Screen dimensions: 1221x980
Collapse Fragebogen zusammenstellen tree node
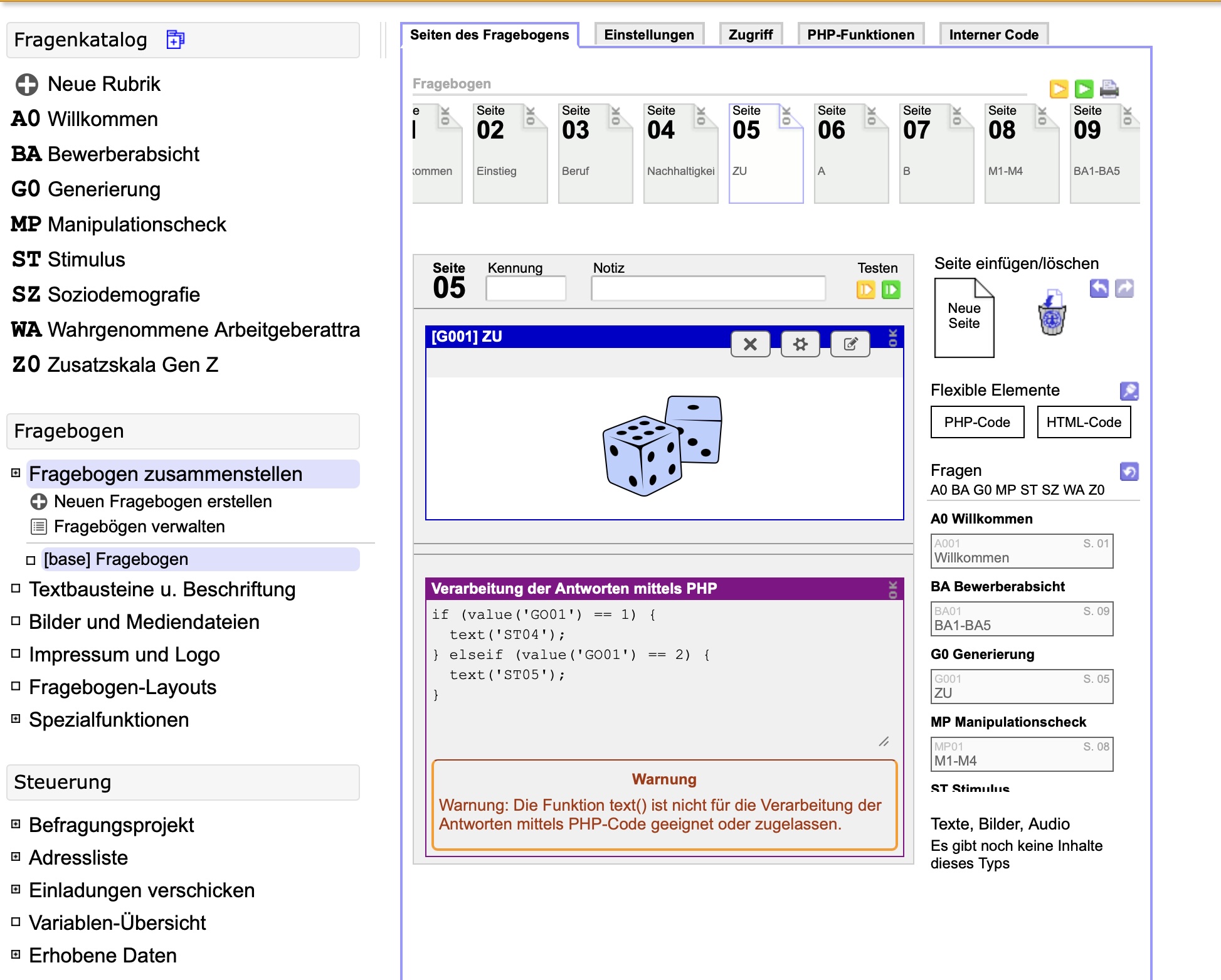[16, 473]
